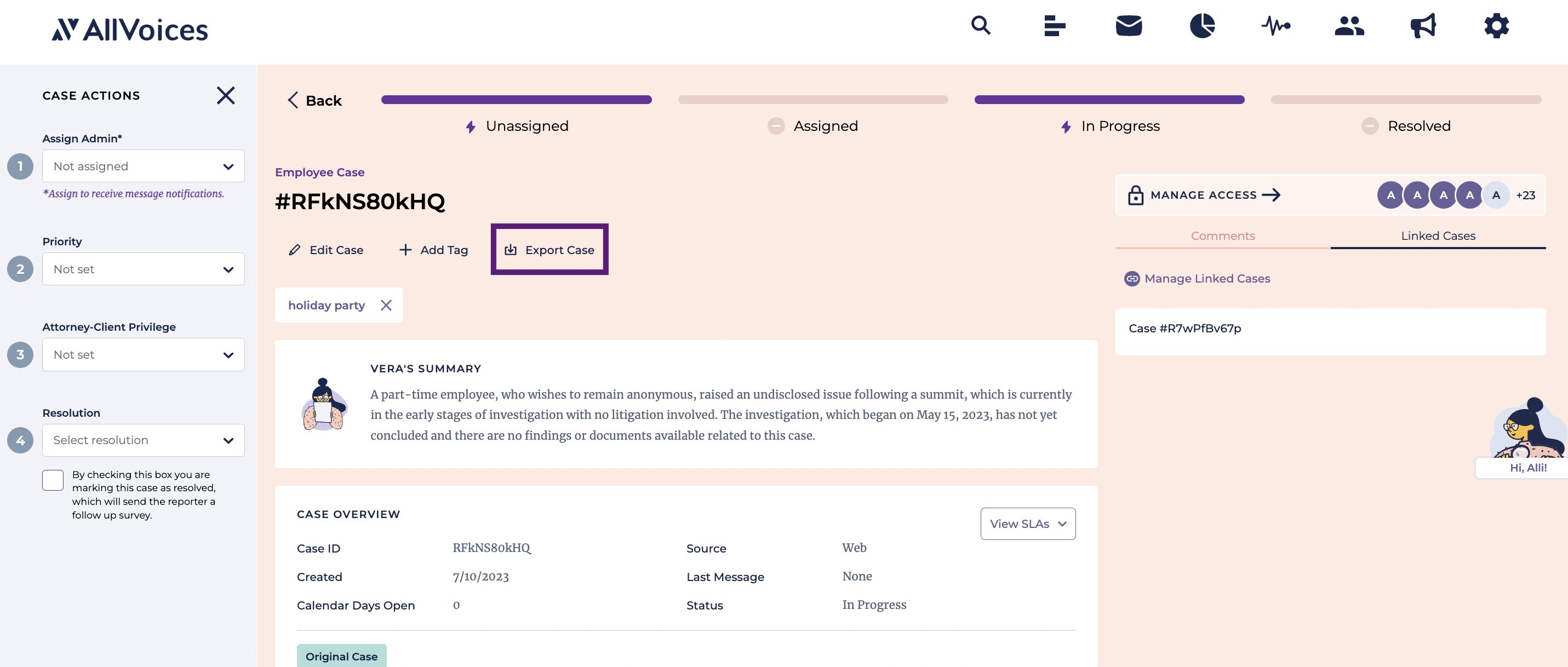Open the Assign Admin dropdown
The width and height of the screenshot is (1568, 667).
coord(143,165)
